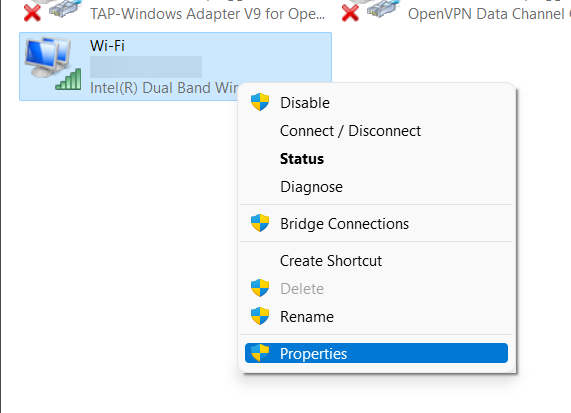Click the red X on TAP-Windows Adapter
The image size is (571, 413).
32,13
